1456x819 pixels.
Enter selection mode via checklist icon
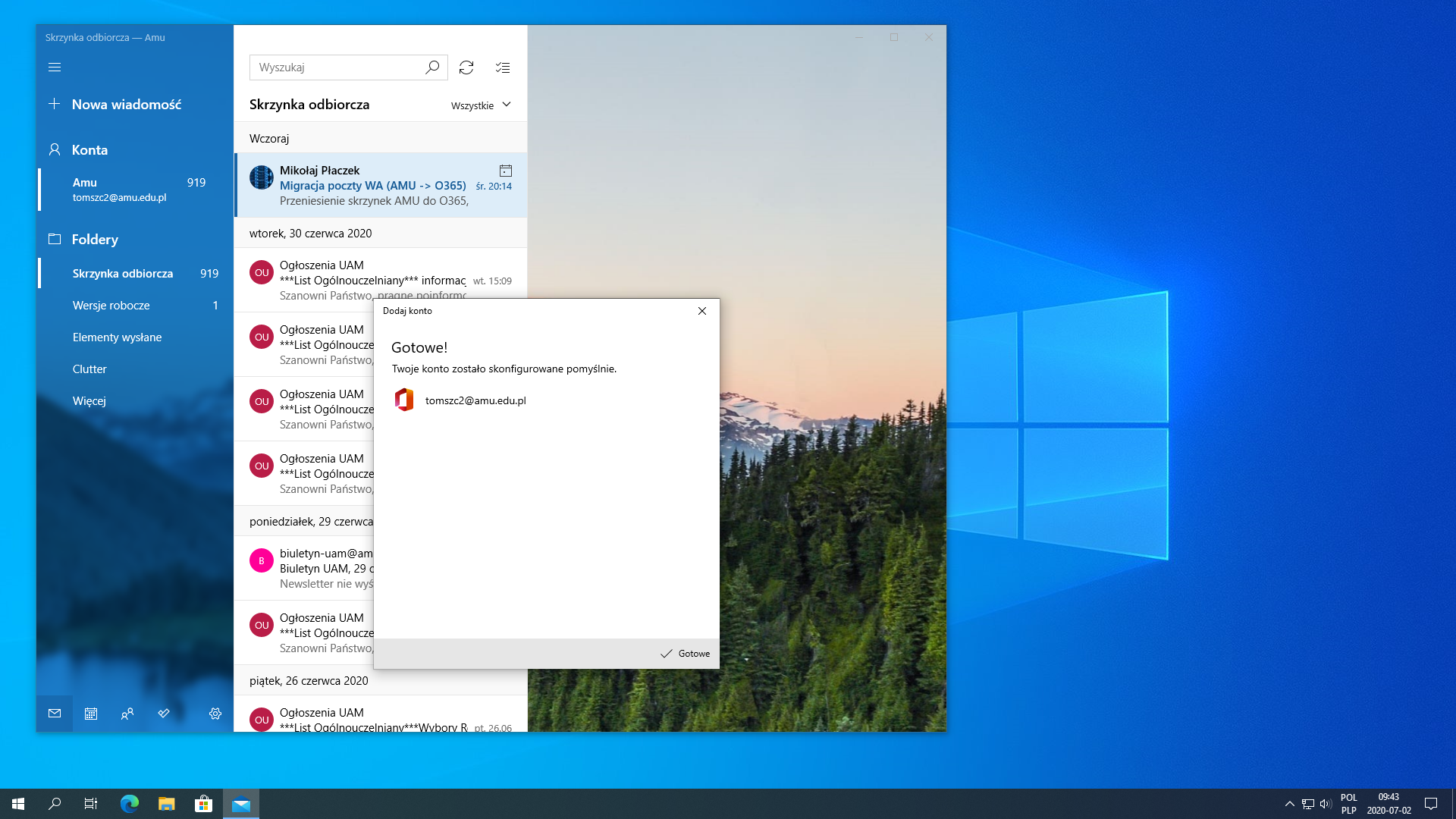[503, 67]
